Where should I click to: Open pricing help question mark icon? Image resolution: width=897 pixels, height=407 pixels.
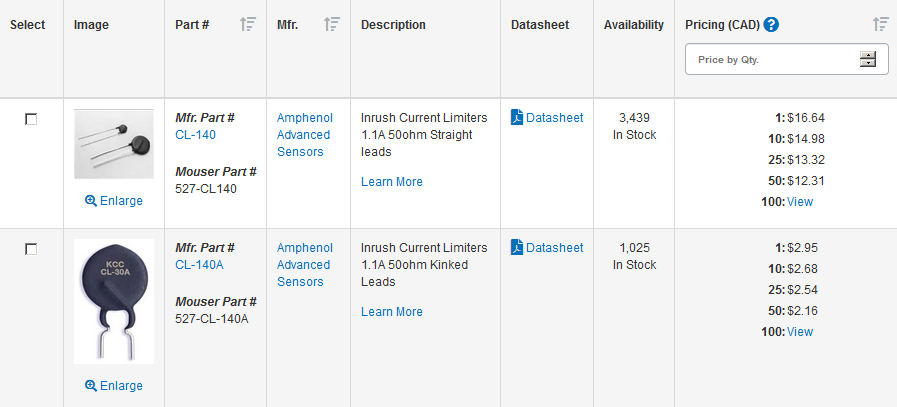tap(771, 25)
